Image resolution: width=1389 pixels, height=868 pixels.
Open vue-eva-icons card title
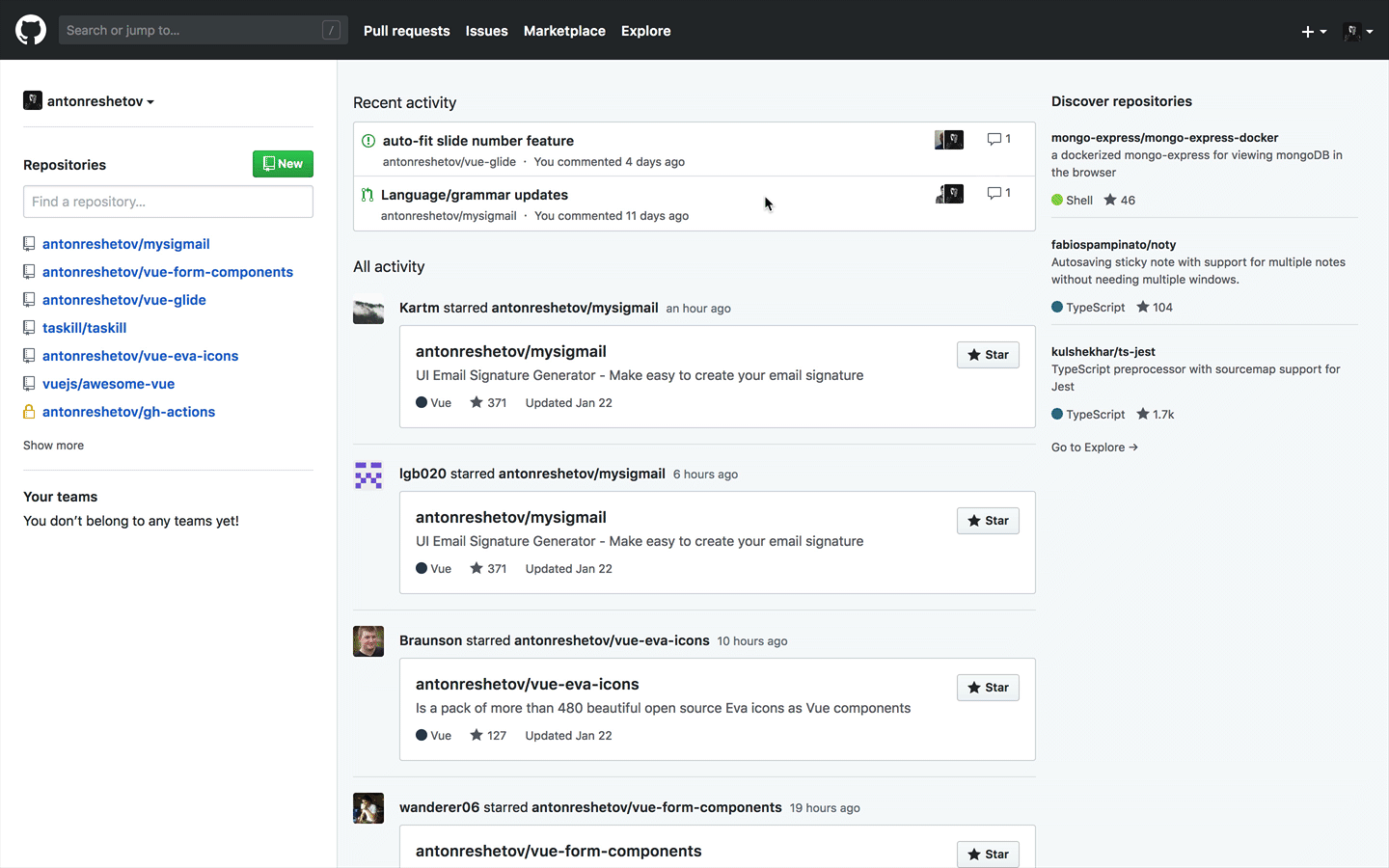(528, 685)
